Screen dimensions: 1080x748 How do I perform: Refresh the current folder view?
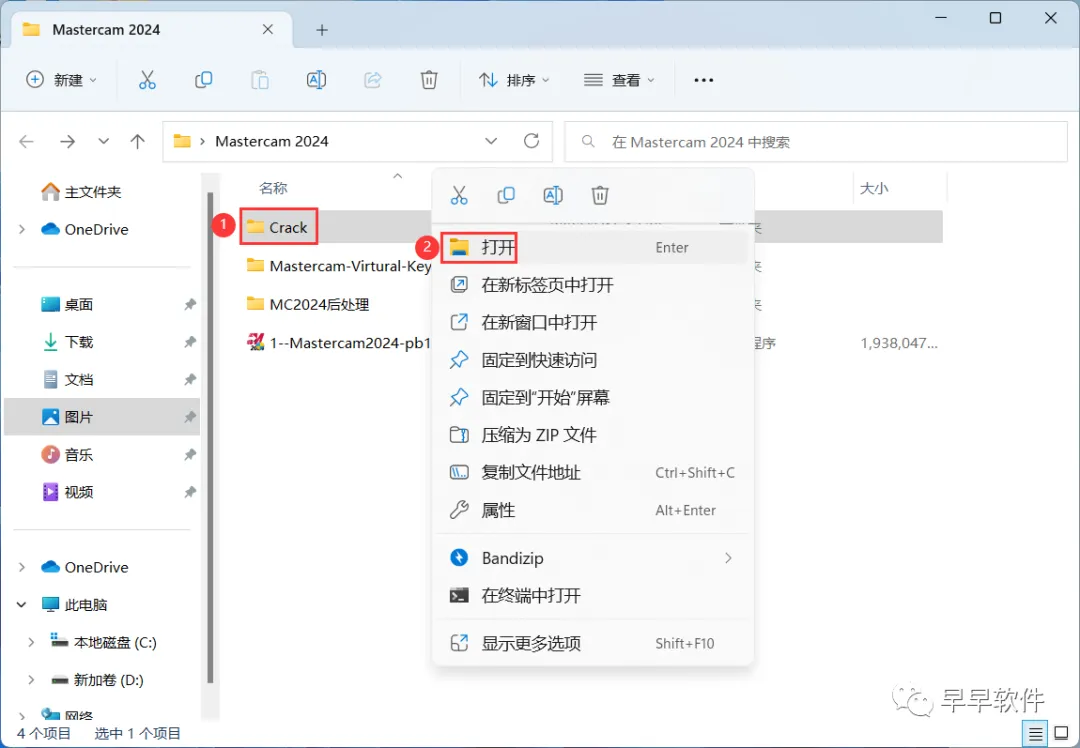click(x=531, y=141)
